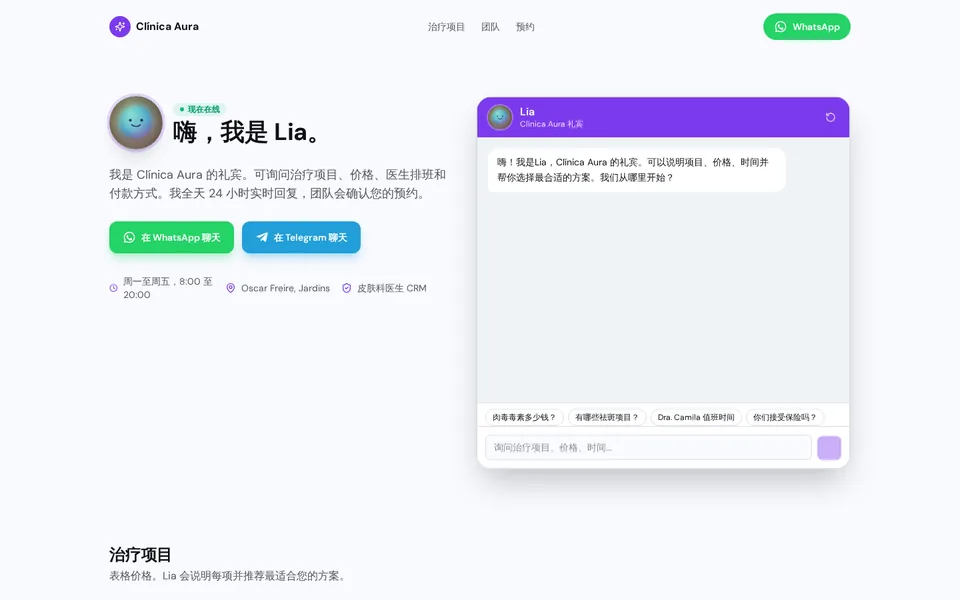Image resolution: width=960 pixels, height=600 pixels.
Task: Click the purple Clínica Aura sparkle logo
Action: pyautogui.click(x=120, y=26)
